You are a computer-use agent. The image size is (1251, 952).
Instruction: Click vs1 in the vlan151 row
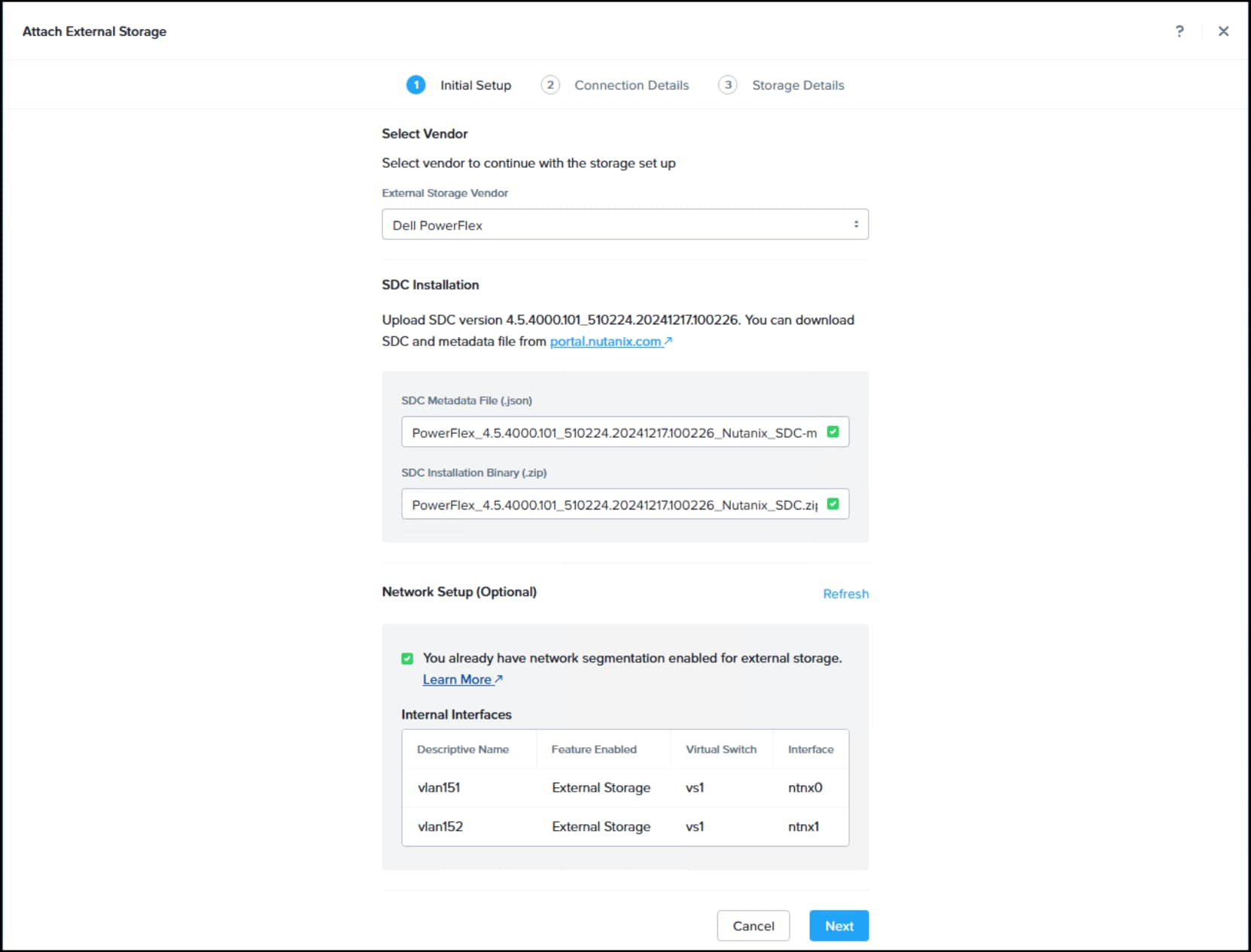click(x=695, y=788)
